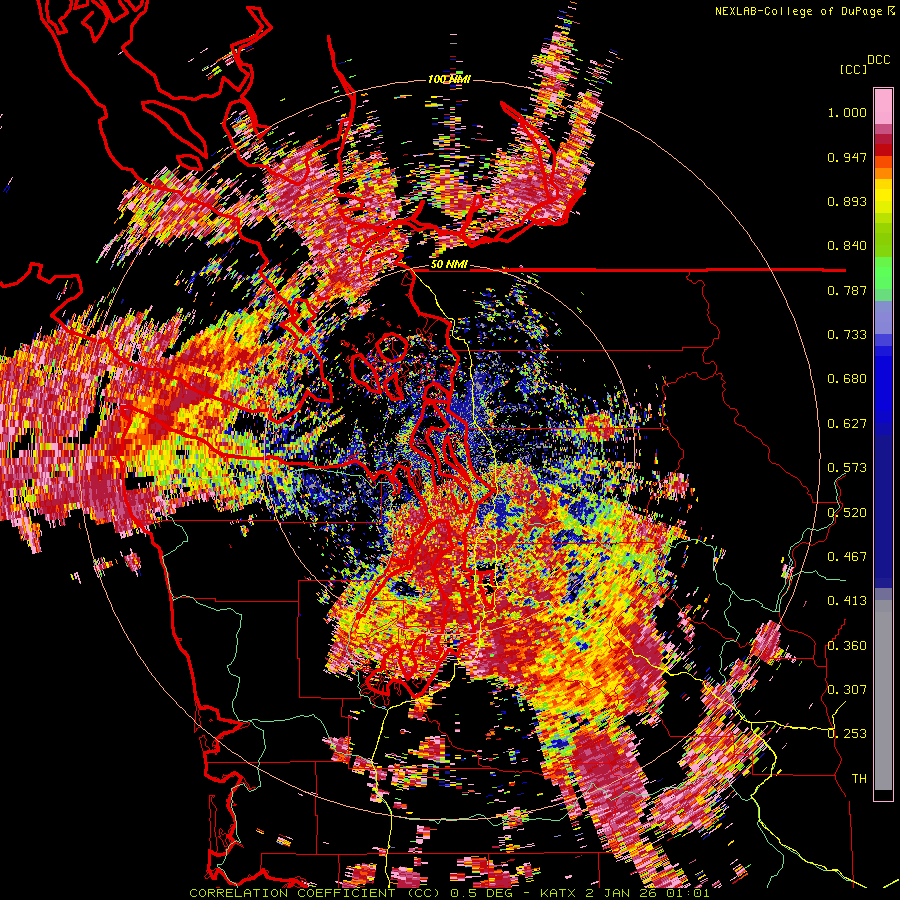Pick the bright green band on the color bar
The height and width of the screenshot is (900, 900).
[883, 272]
